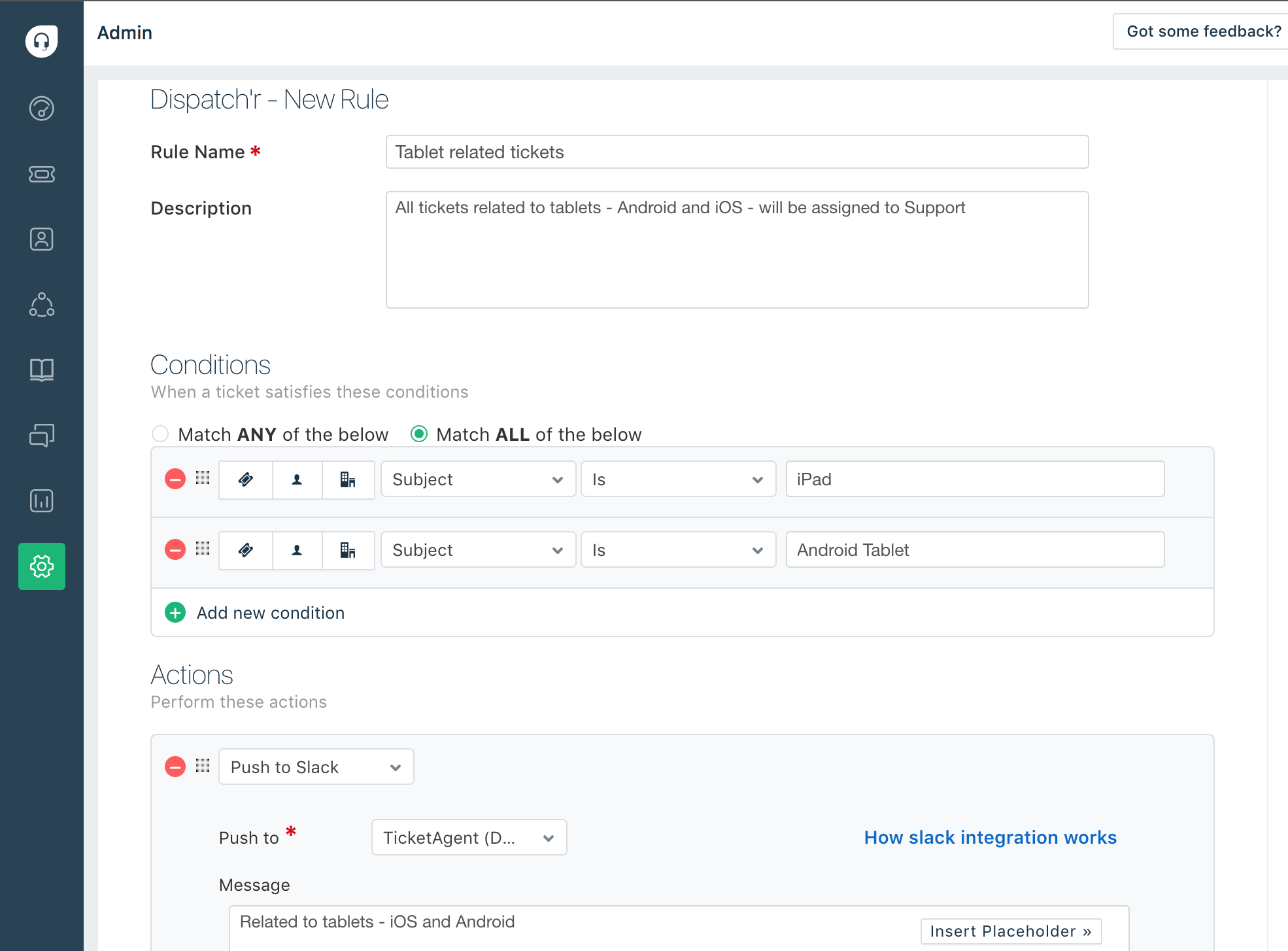The height and width of the screenshot is (951, 1288).
Task: Open the Tickets icon in sidebar
Action: (x=41, y=174)
